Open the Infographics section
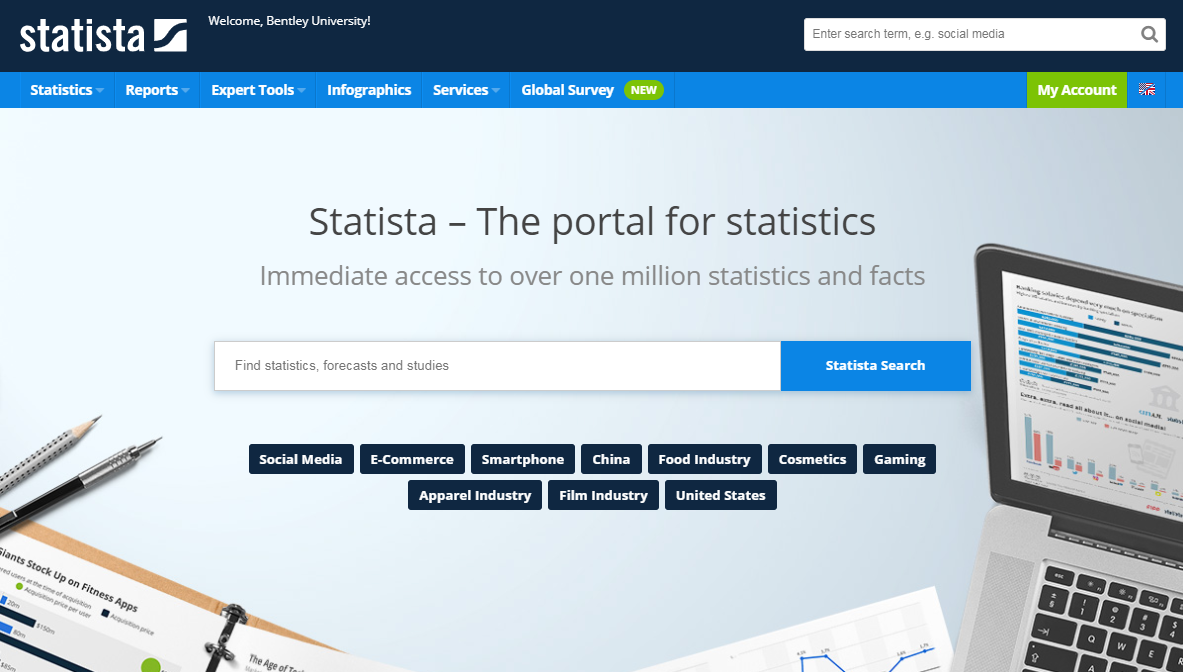 click(x=369, y=90)
